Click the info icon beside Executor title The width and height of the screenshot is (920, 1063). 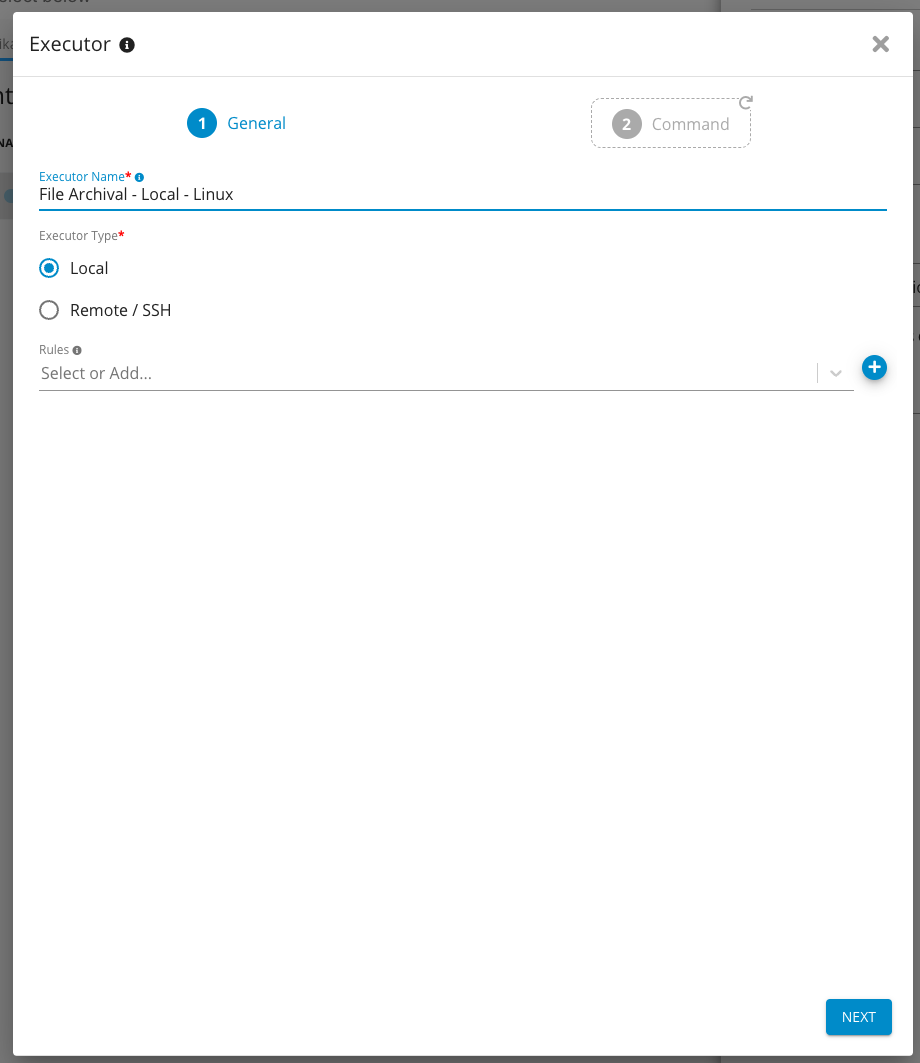pos(127,45)
